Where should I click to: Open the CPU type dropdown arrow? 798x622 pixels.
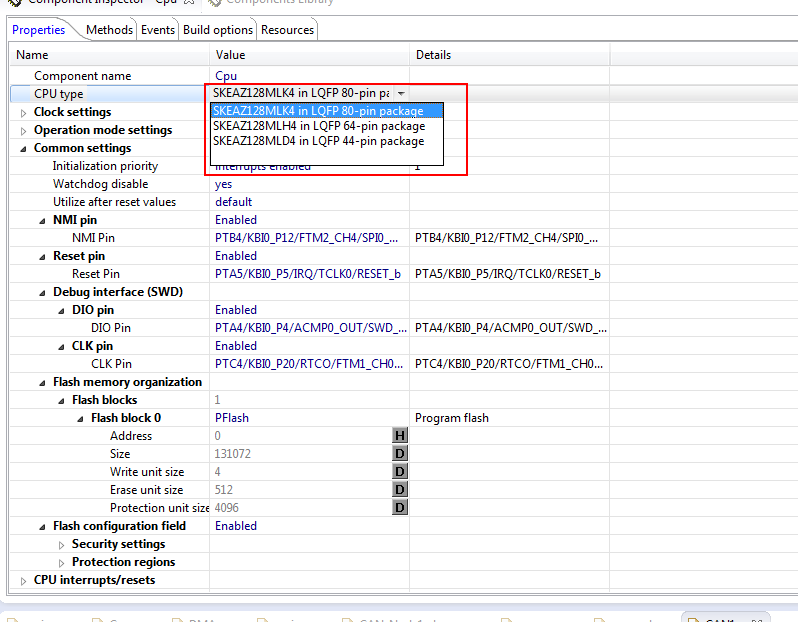coord(401,94)
